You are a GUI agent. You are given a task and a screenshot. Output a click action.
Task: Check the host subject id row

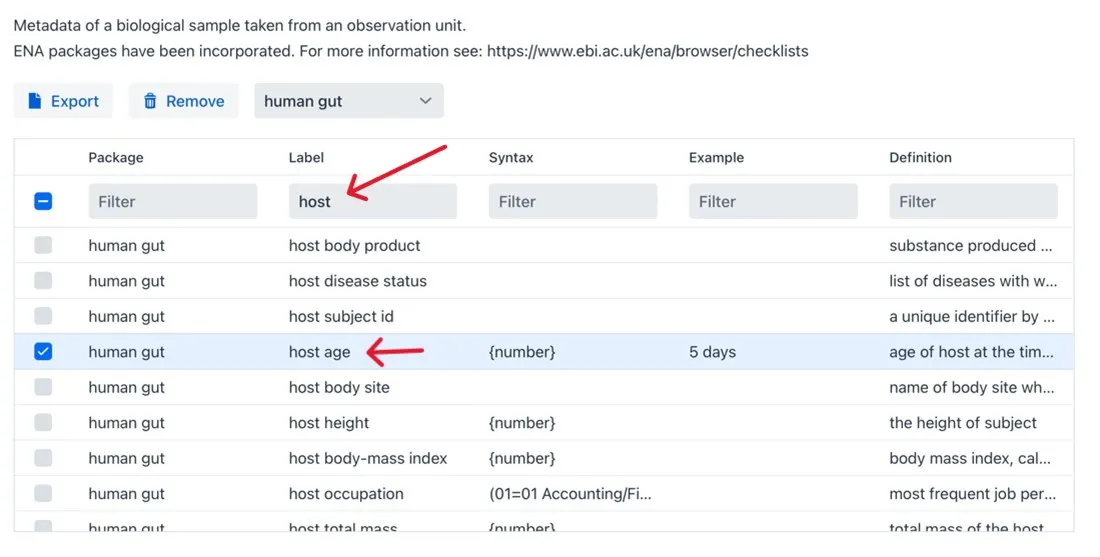43,316
